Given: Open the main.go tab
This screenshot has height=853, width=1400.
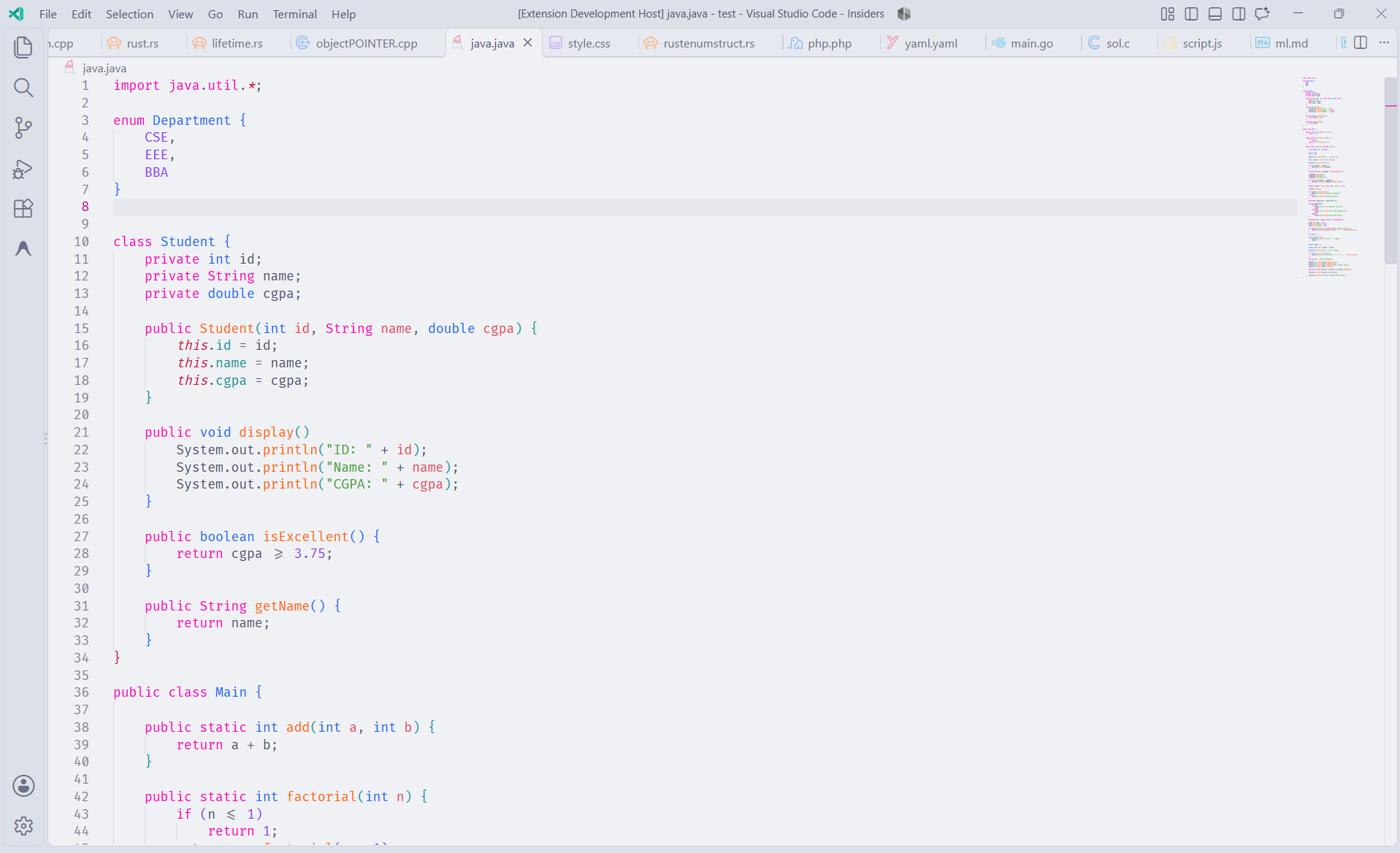Looking at the screenshot, I should 1032,43.
